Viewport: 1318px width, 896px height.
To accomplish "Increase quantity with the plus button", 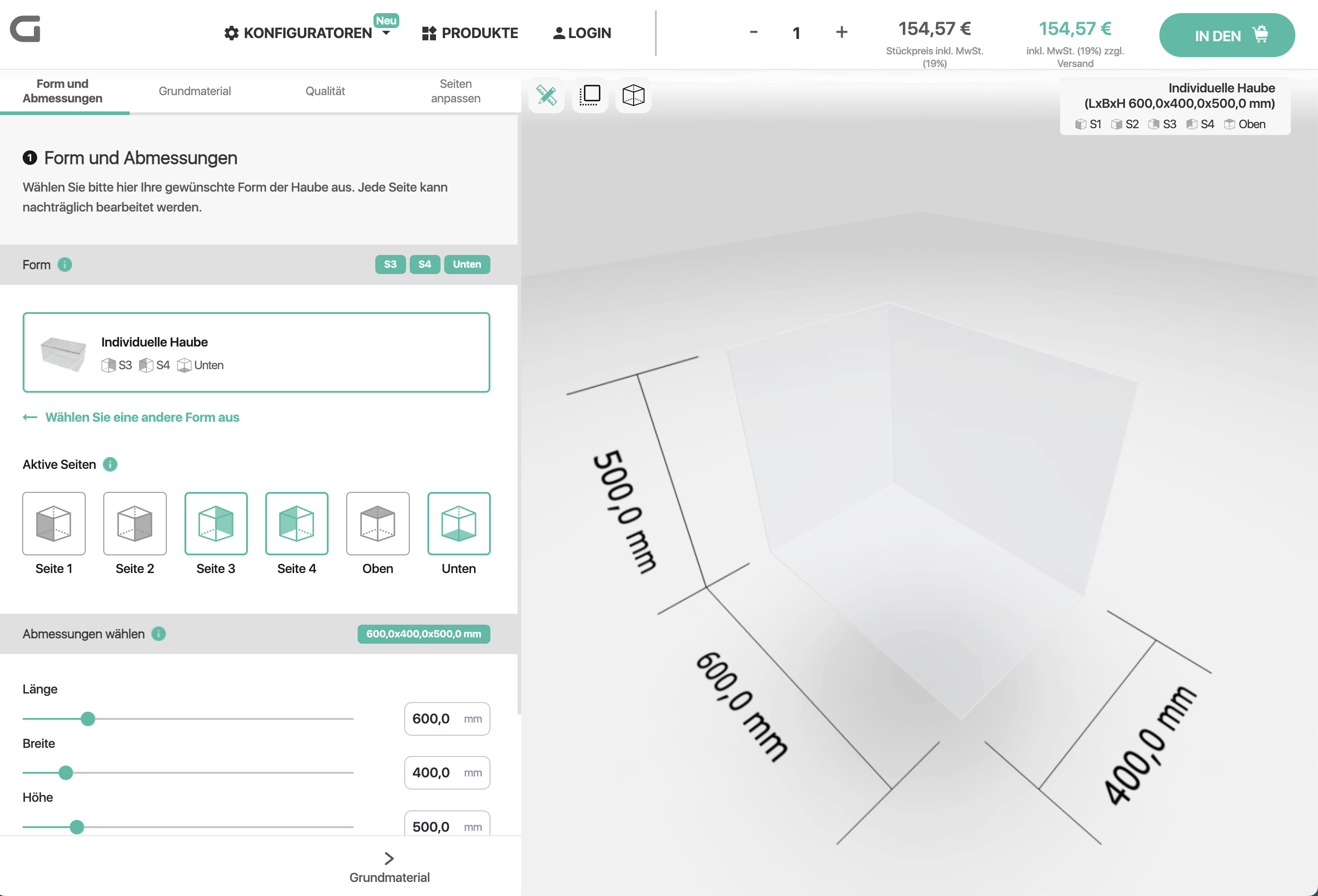I will point(842,32).
